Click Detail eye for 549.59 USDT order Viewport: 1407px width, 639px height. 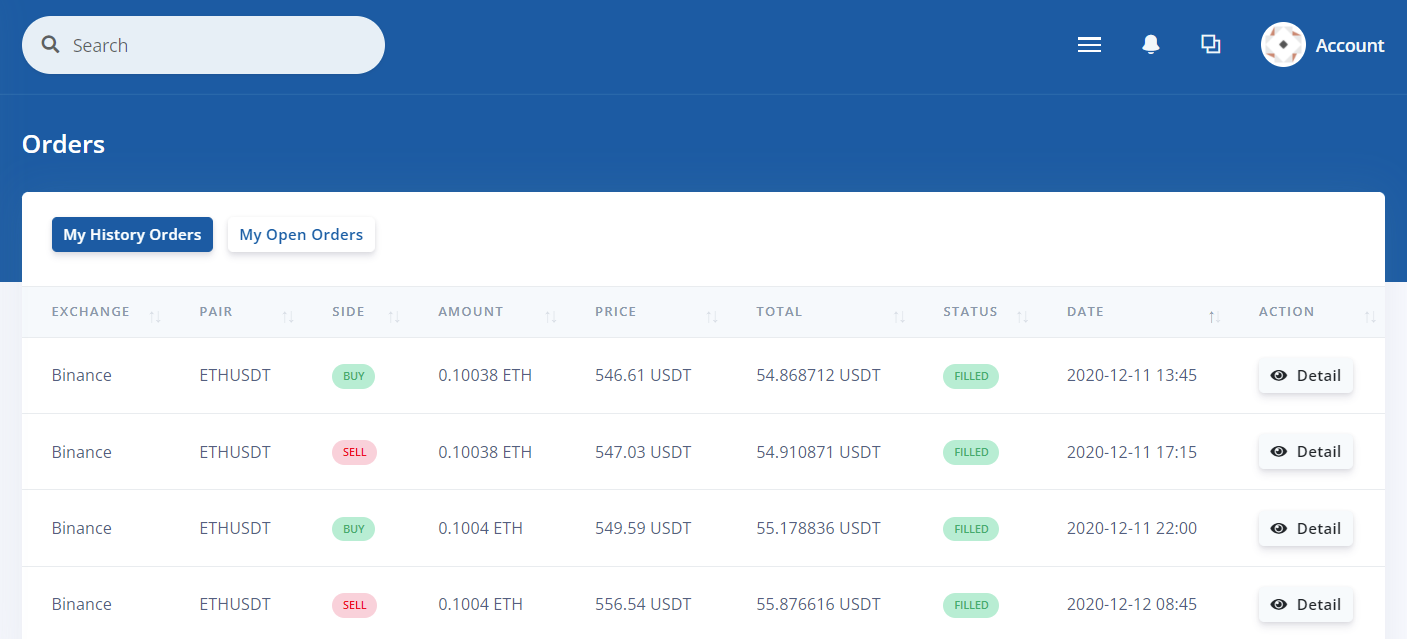click(x=1279, y=528)
